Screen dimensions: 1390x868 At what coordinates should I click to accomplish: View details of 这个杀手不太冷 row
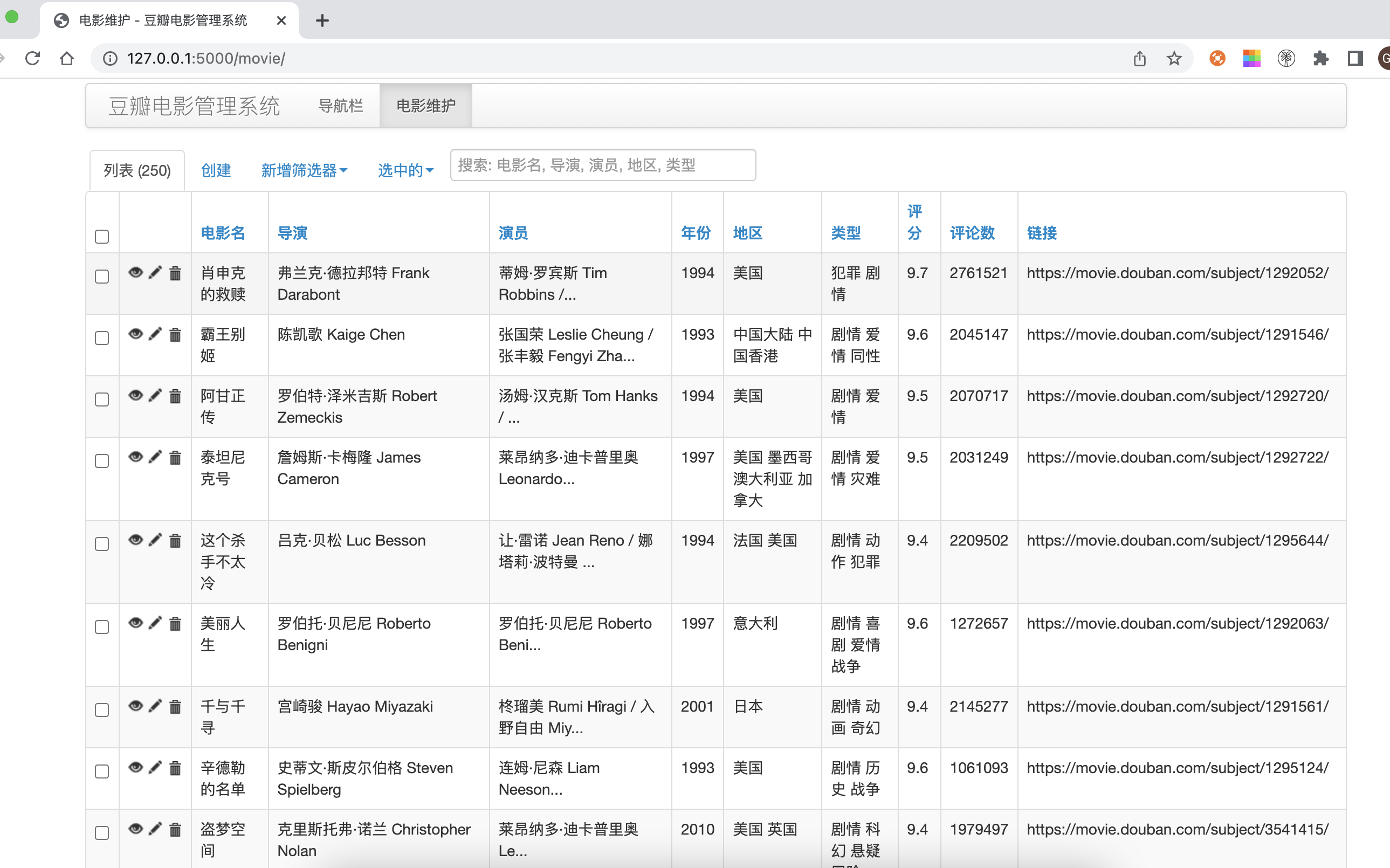point(135,540)
